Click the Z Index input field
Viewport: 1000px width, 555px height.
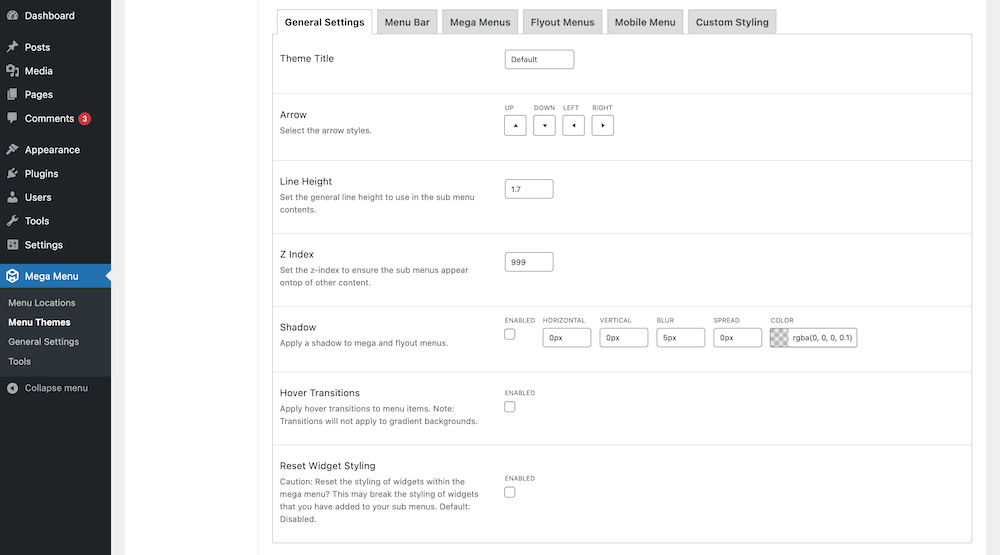tap(529, 262)
